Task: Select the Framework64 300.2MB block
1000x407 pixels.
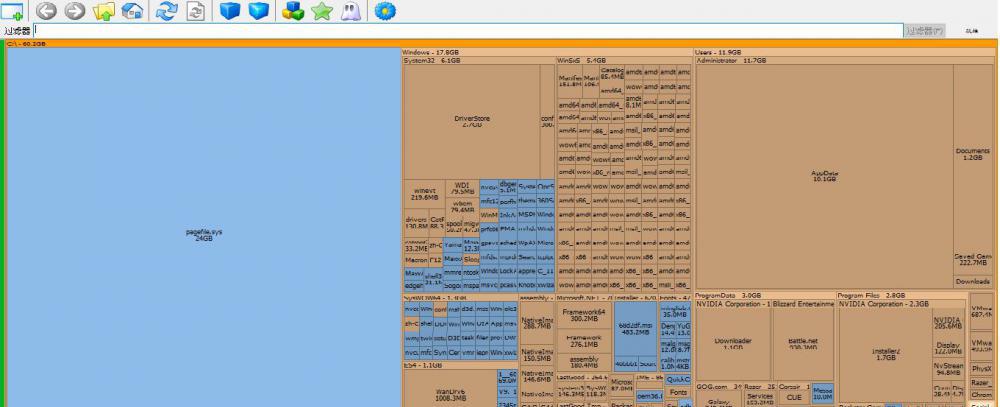Action: tap(584, 315)
